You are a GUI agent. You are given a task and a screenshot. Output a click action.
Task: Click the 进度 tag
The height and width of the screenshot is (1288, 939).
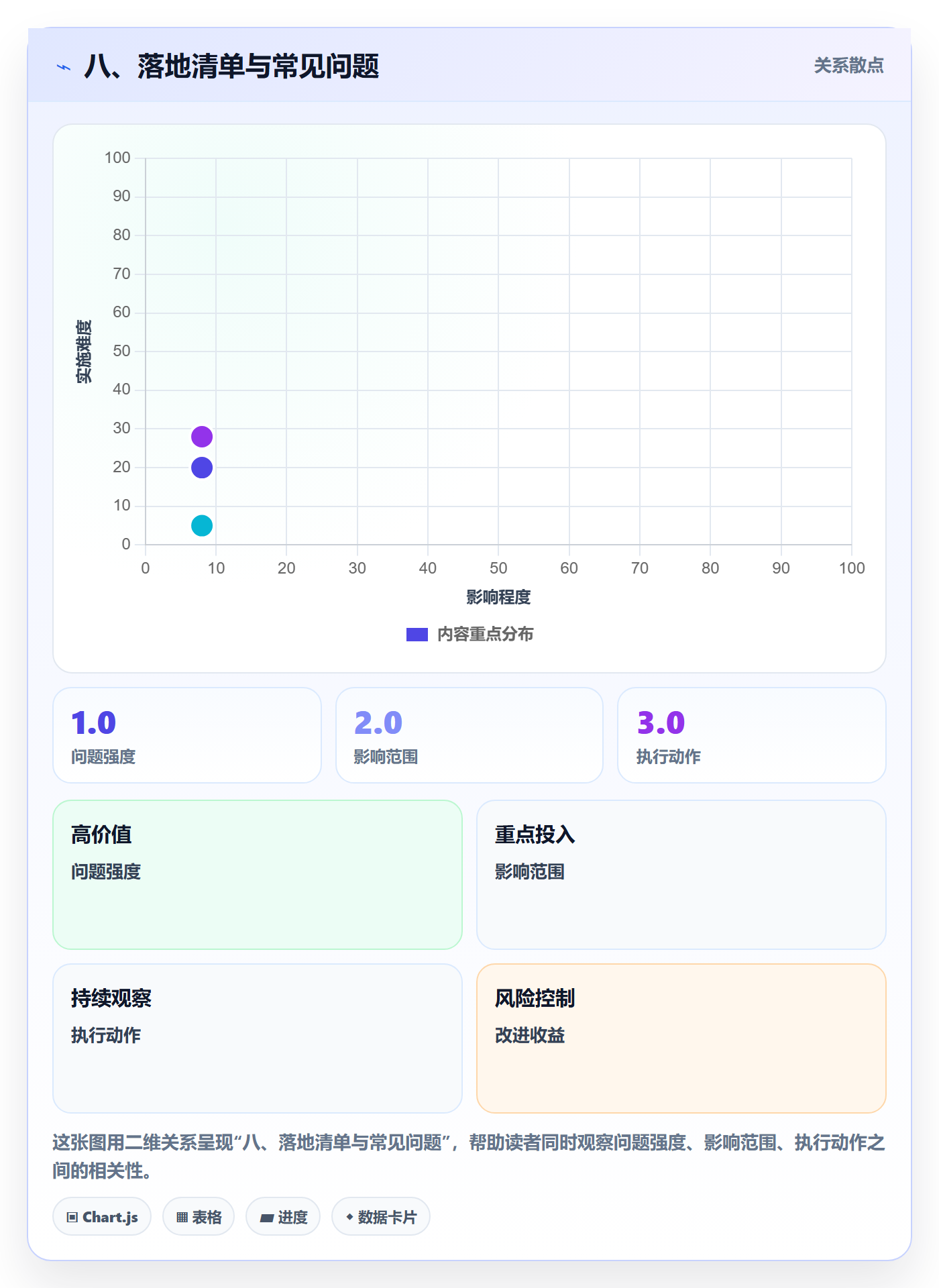(283, 1217)
